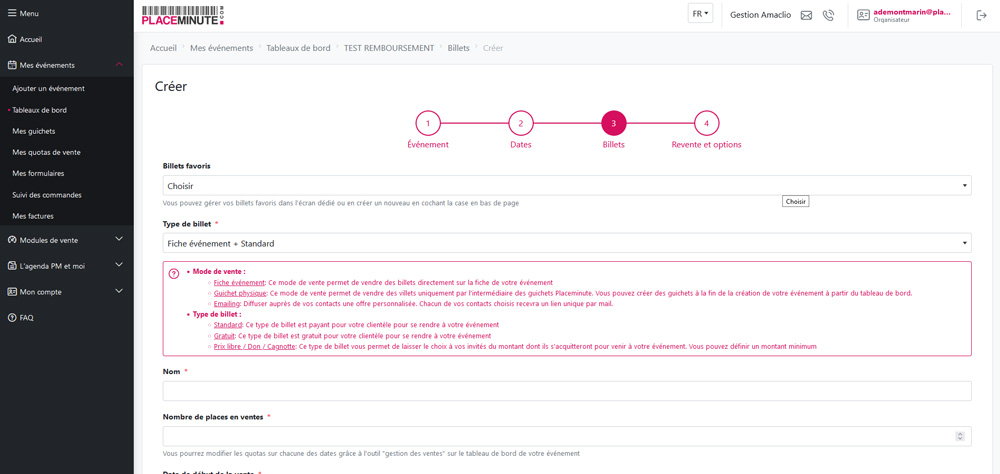This screenshot has width=1000, height=474.
Task: Select Mes guichets in the sidebar
Action: (x=34, y=131)
